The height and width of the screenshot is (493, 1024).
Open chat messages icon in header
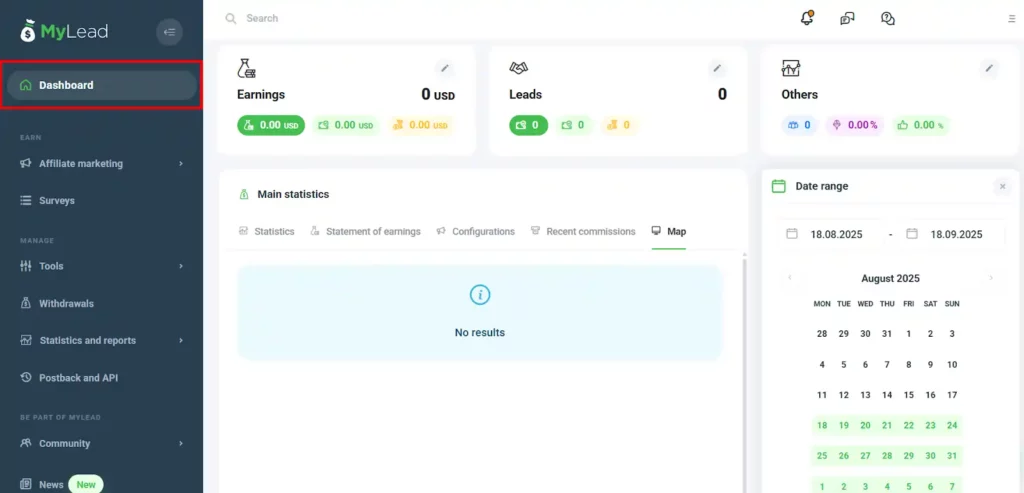848,18
